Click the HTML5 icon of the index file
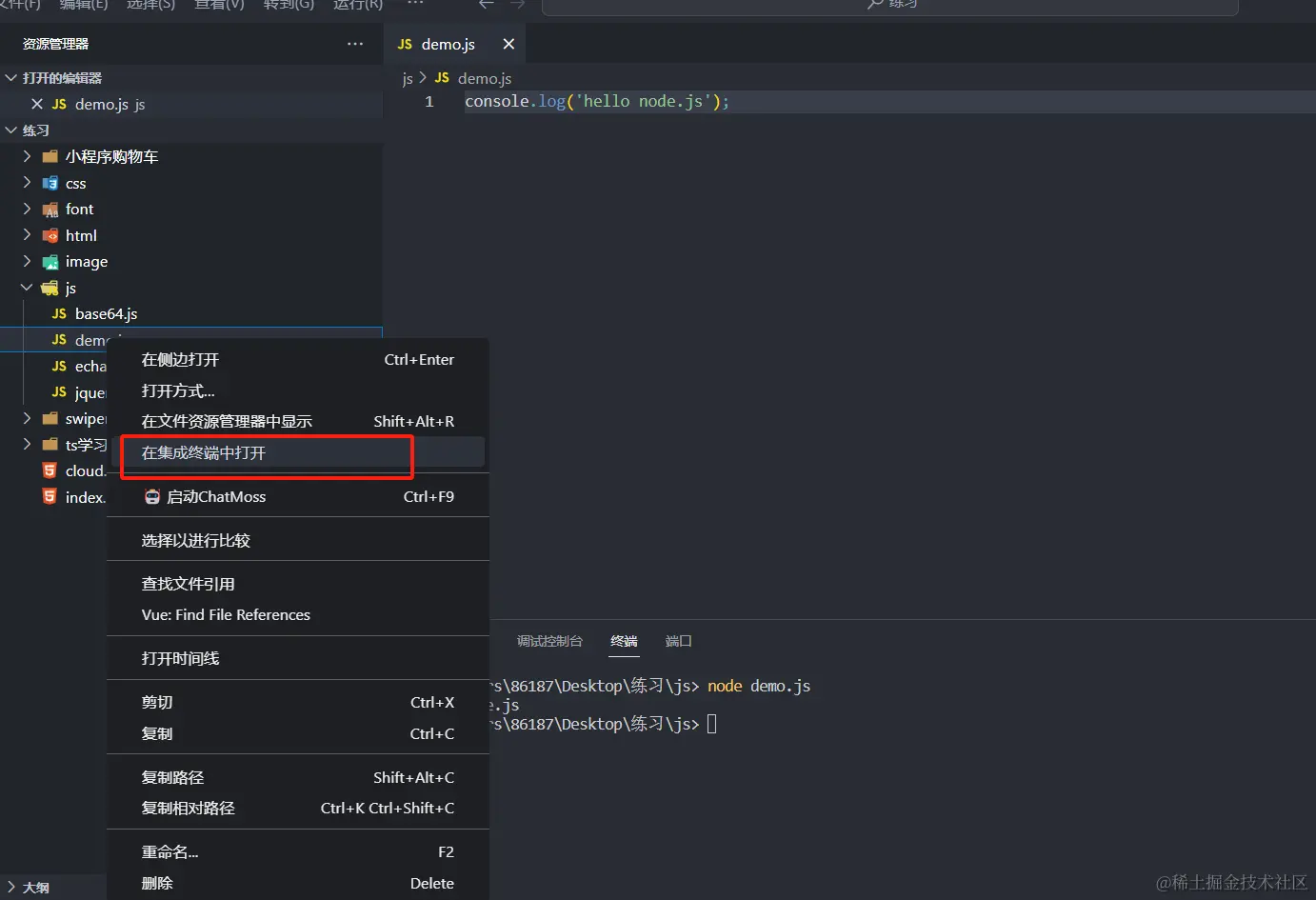Viewport: 1316px width, 900px height. point(50,496)
